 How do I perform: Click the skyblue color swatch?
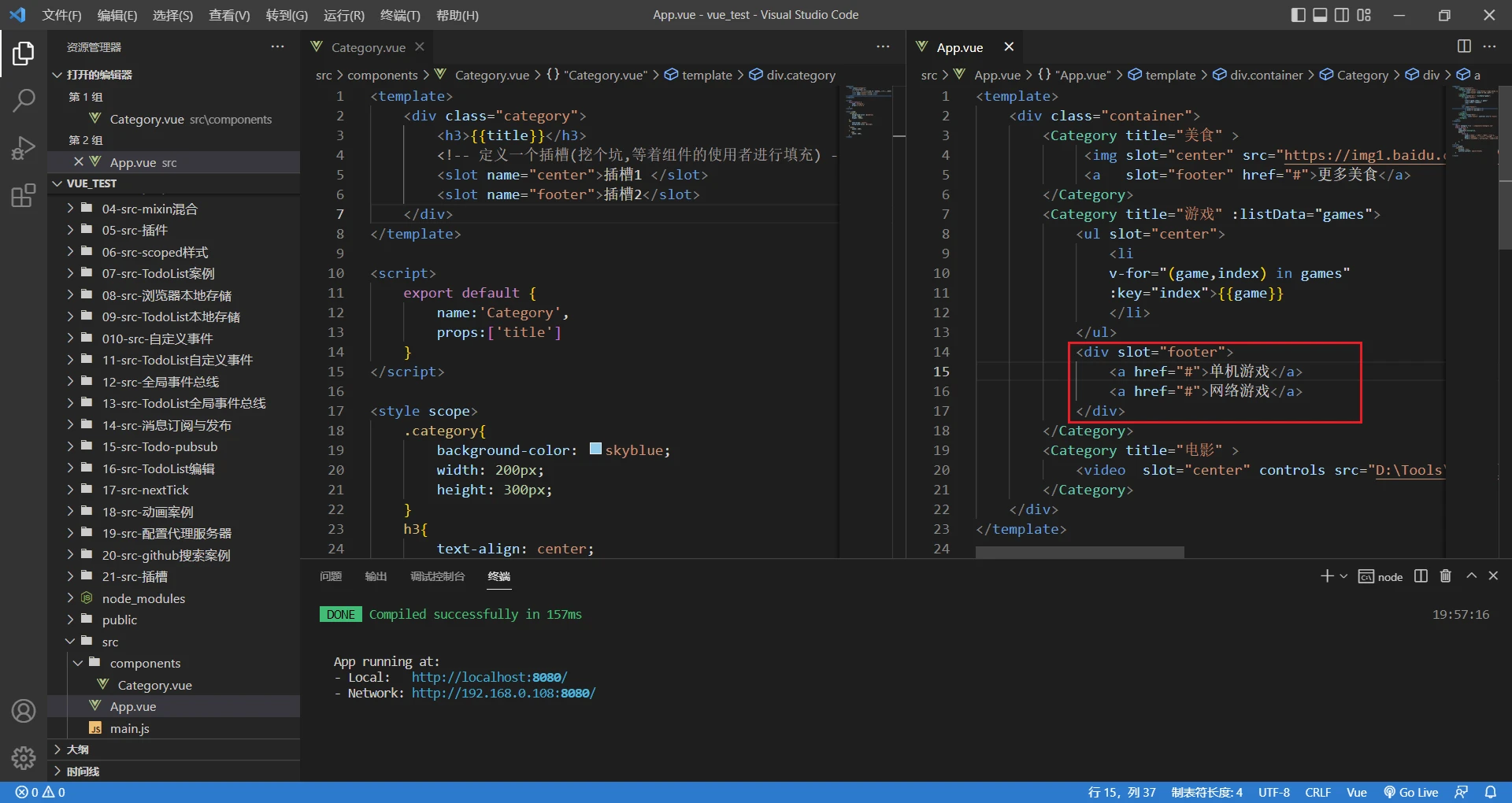pos(595,449)
